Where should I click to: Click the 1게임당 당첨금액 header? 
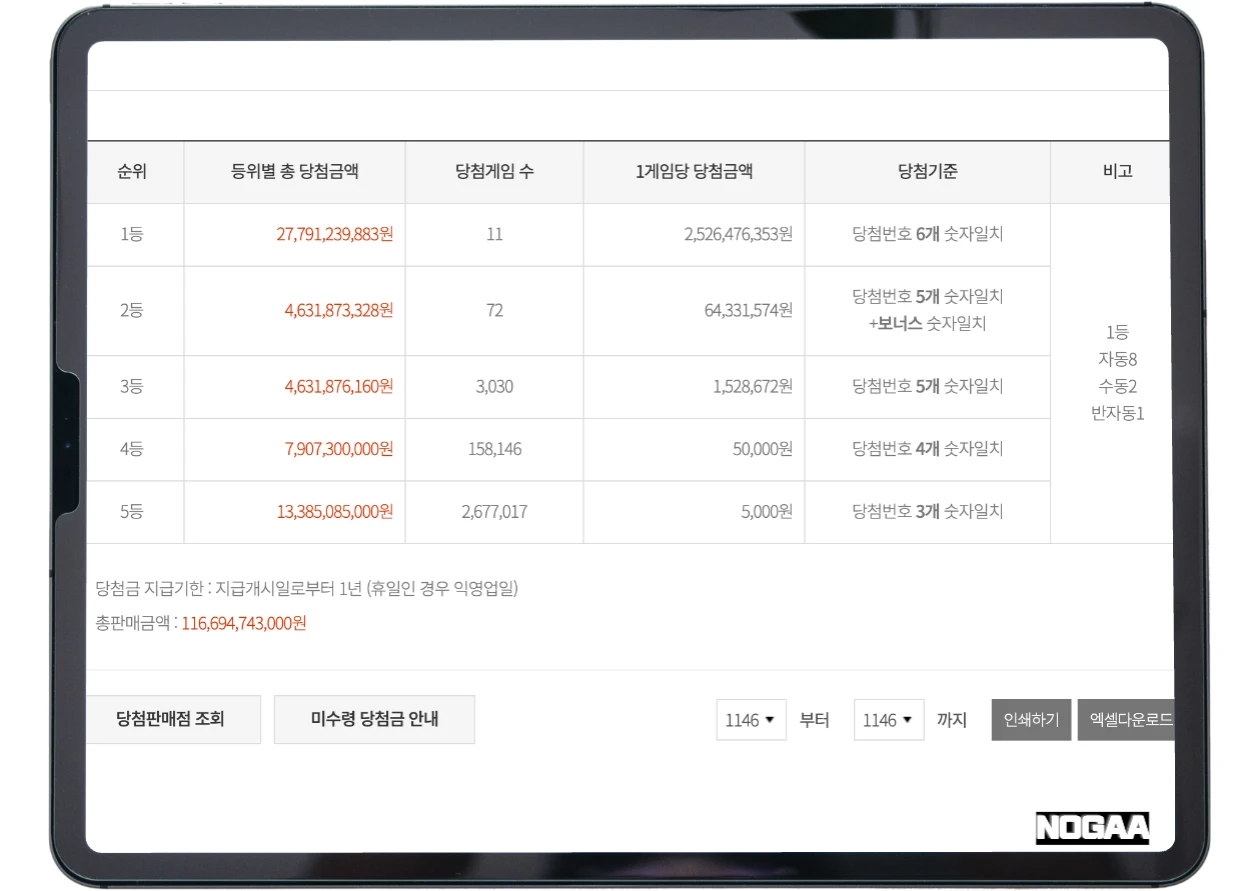click(693, 171)
